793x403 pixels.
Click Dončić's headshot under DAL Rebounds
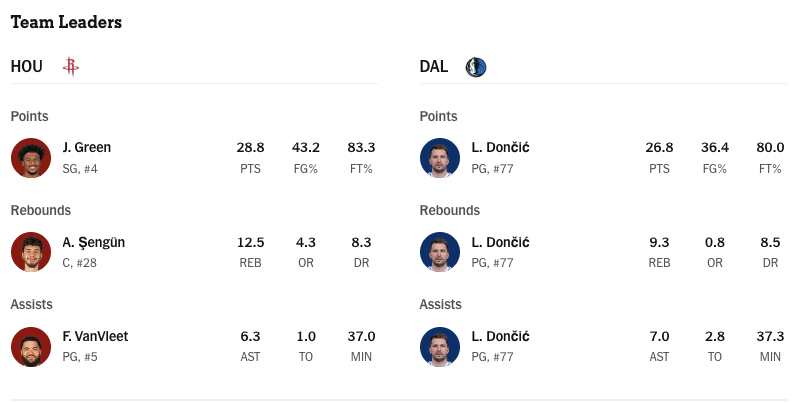[x=439, y=252]
